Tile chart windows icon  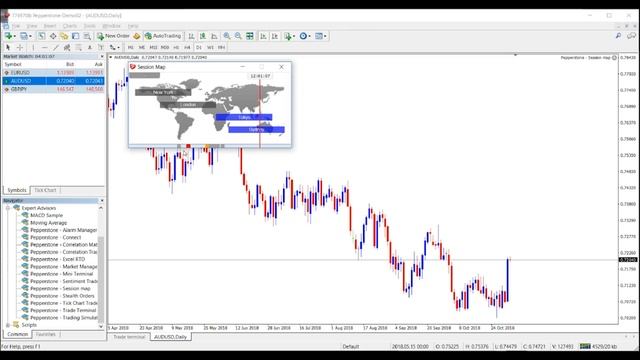[x=249, y=36]
